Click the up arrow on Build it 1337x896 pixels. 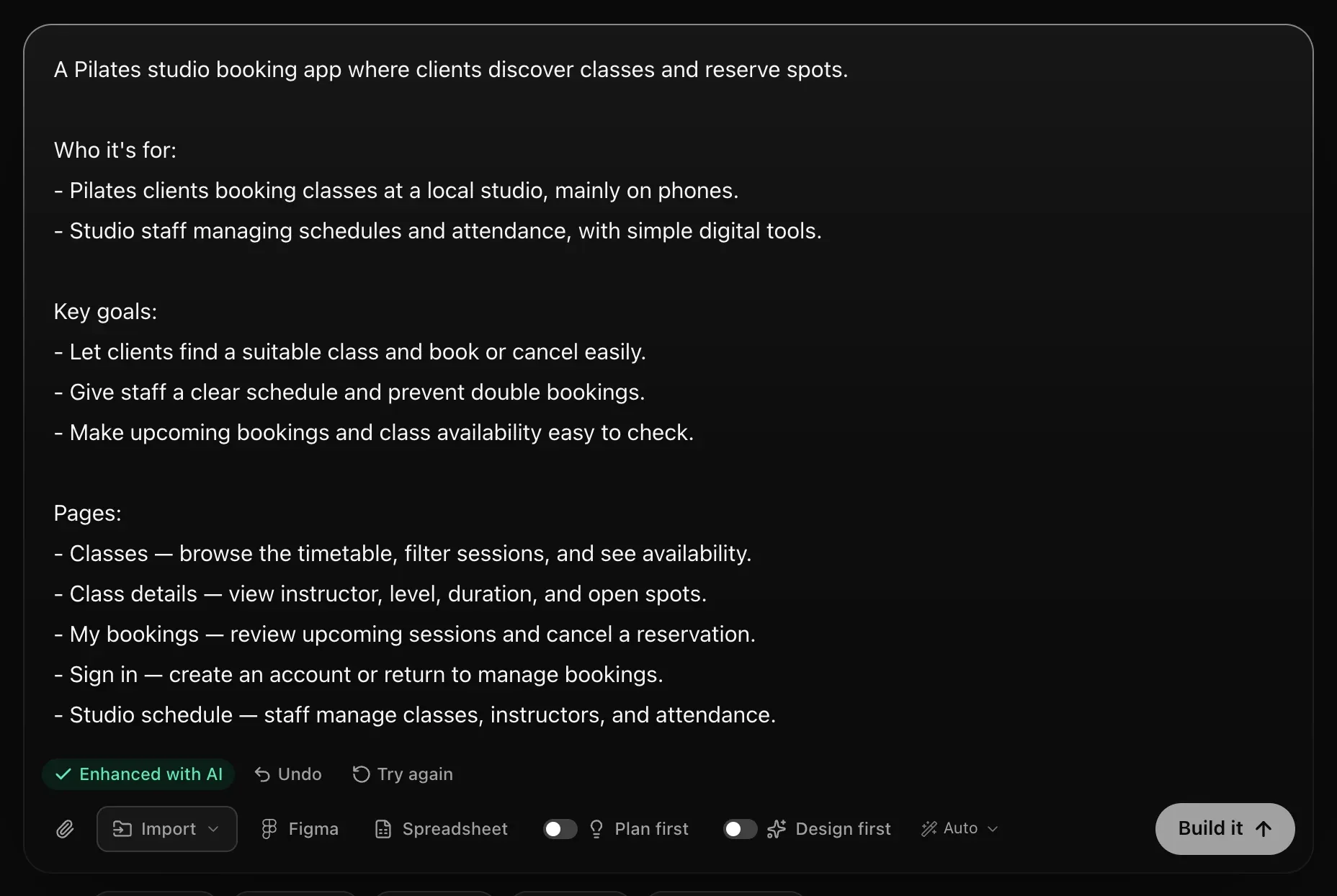[x=1264, y=829]
